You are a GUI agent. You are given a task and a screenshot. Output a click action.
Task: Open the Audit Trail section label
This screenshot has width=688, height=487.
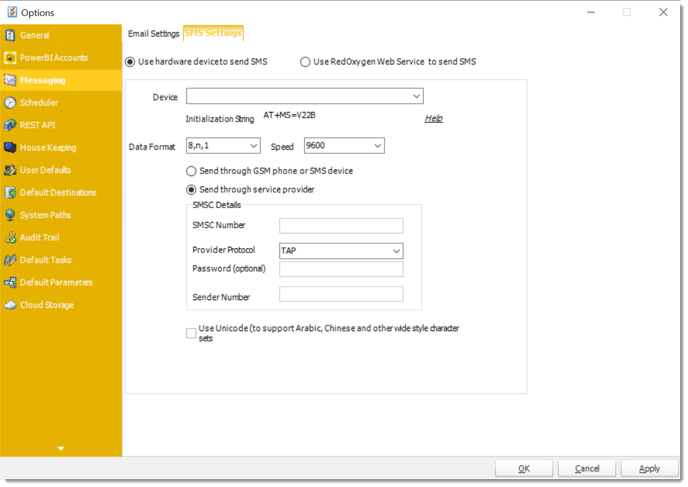pyautogui.click(x=39, y=237)
